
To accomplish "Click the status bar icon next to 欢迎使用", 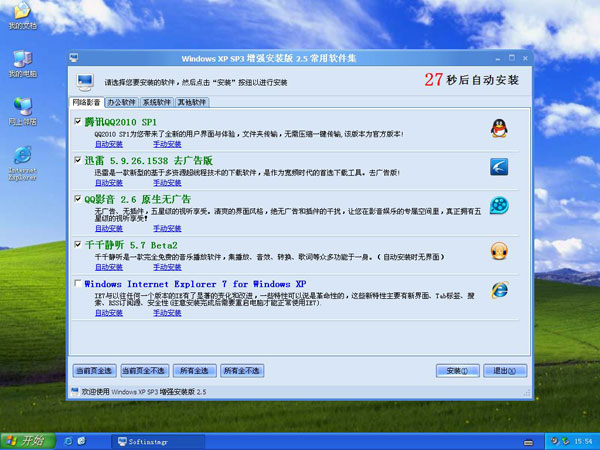I will coord(75,391).
